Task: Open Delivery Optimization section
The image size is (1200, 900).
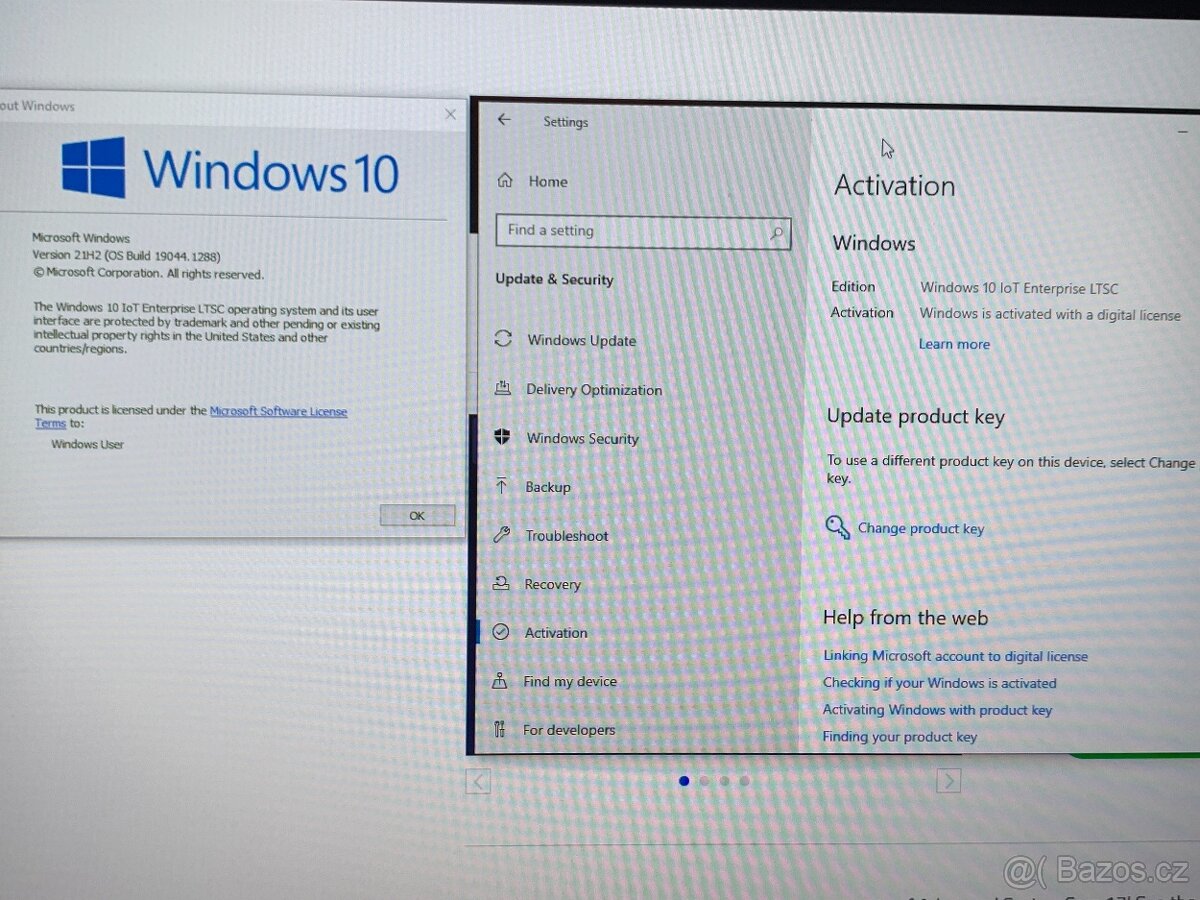Action: [x=594, y=390]
